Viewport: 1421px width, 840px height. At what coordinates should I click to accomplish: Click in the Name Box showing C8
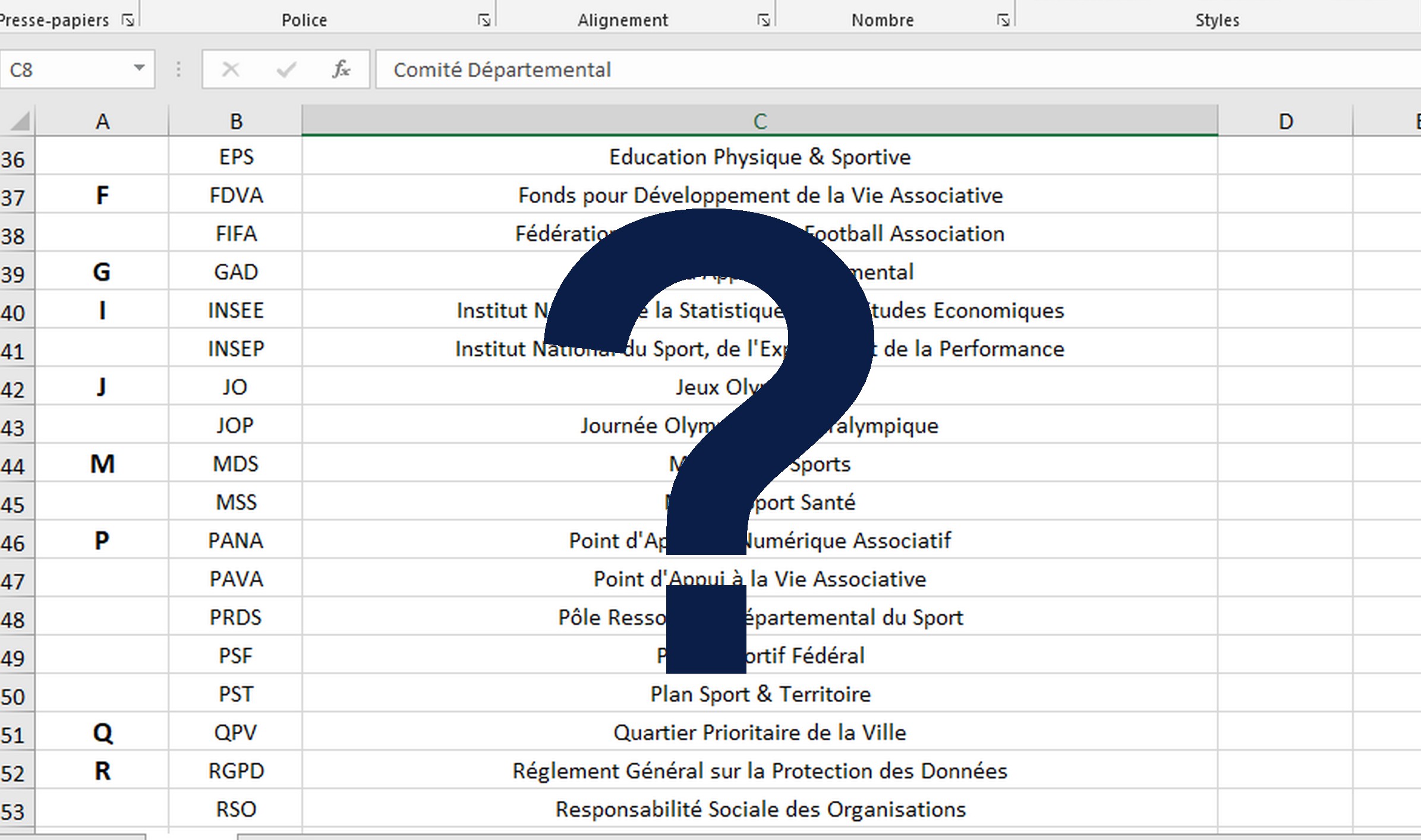(65, 70)
